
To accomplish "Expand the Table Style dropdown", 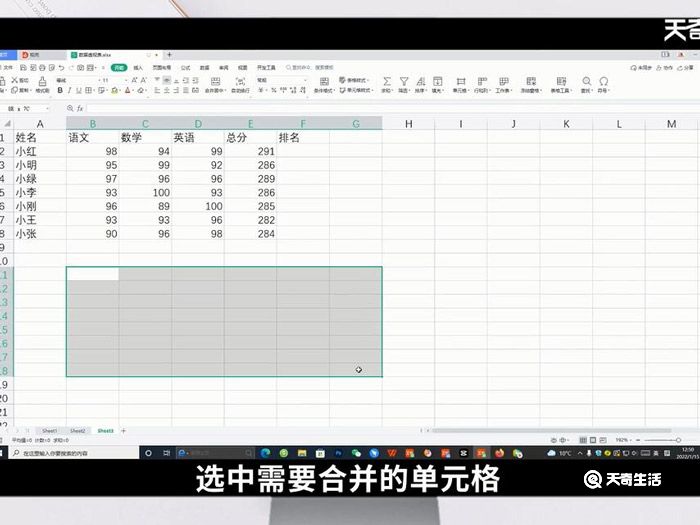I will (368, 80).
